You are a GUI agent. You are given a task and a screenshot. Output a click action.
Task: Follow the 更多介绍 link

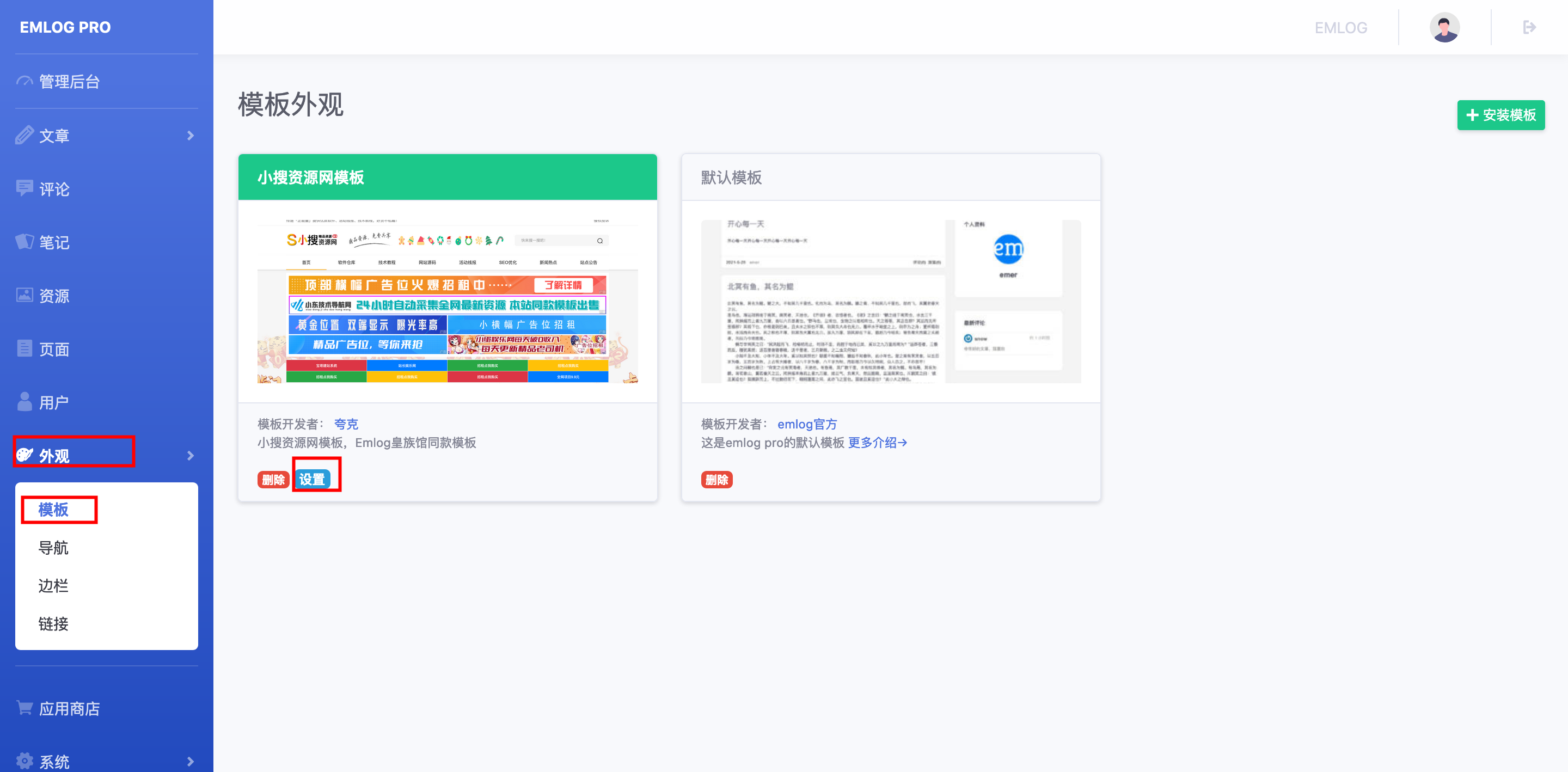point(877,443)
